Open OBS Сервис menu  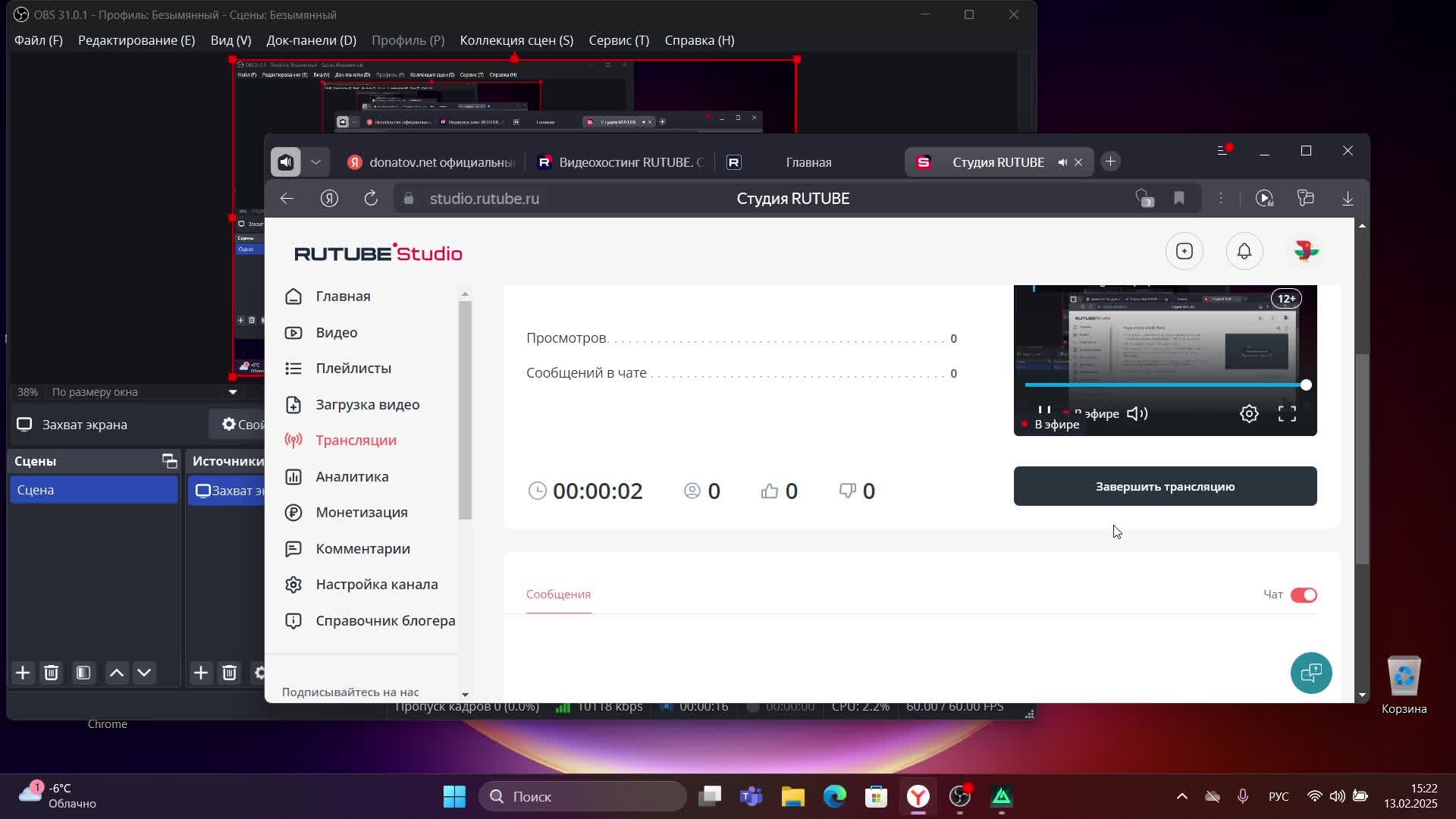619,40
